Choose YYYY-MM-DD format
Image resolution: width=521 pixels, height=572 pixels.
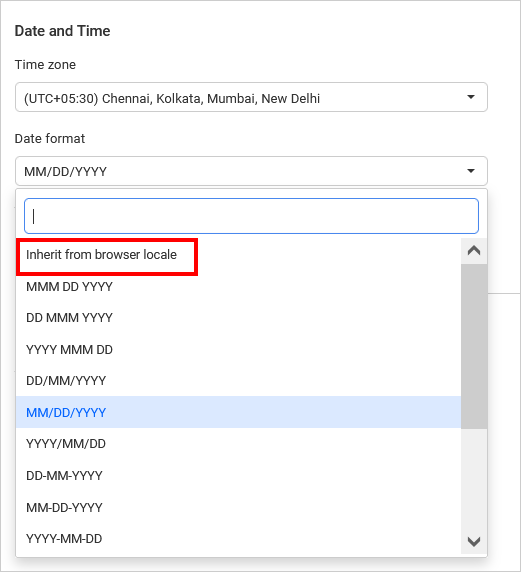coord(238,539)
